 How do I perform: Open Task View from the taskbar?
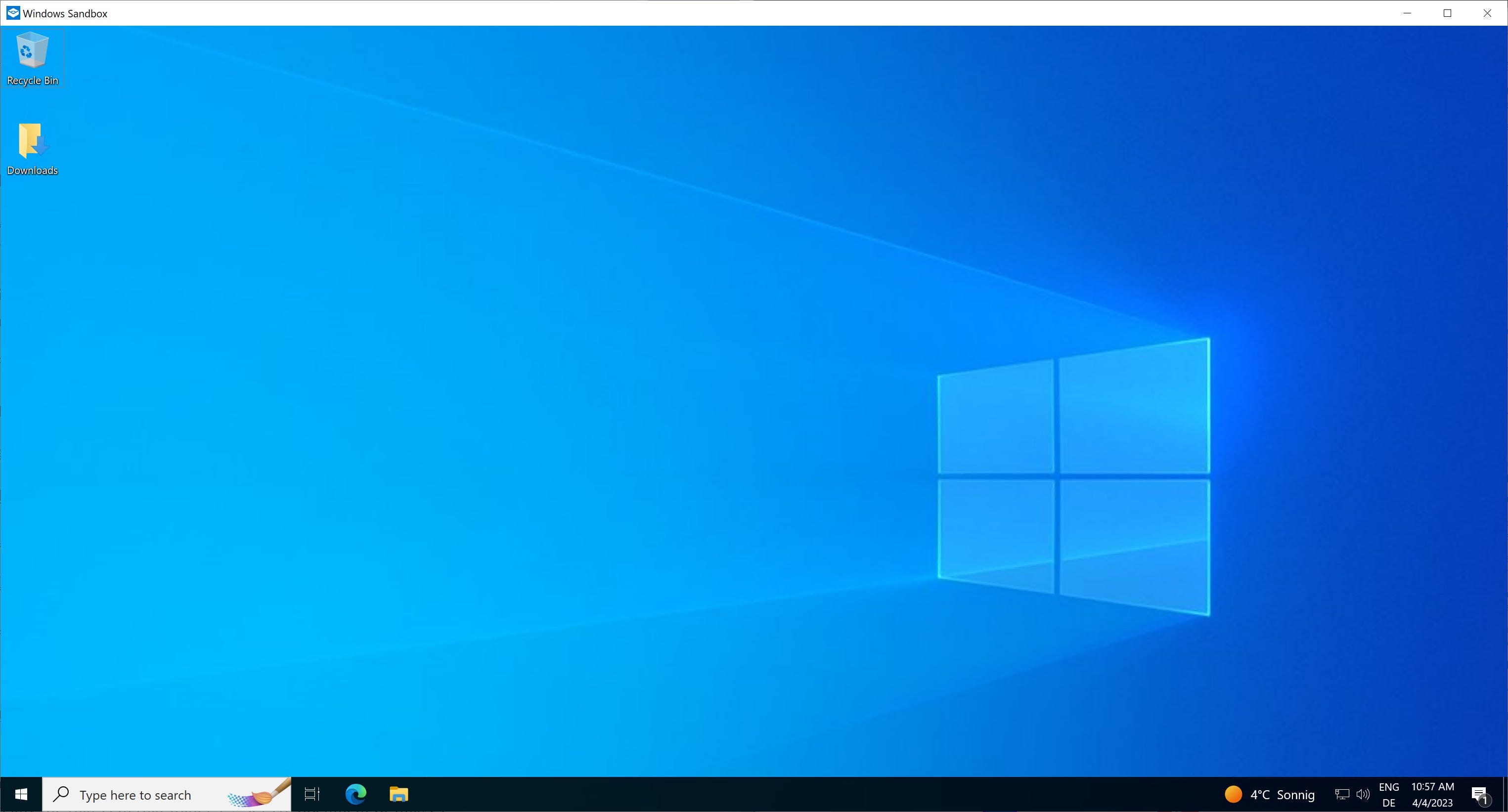point(311,794)
